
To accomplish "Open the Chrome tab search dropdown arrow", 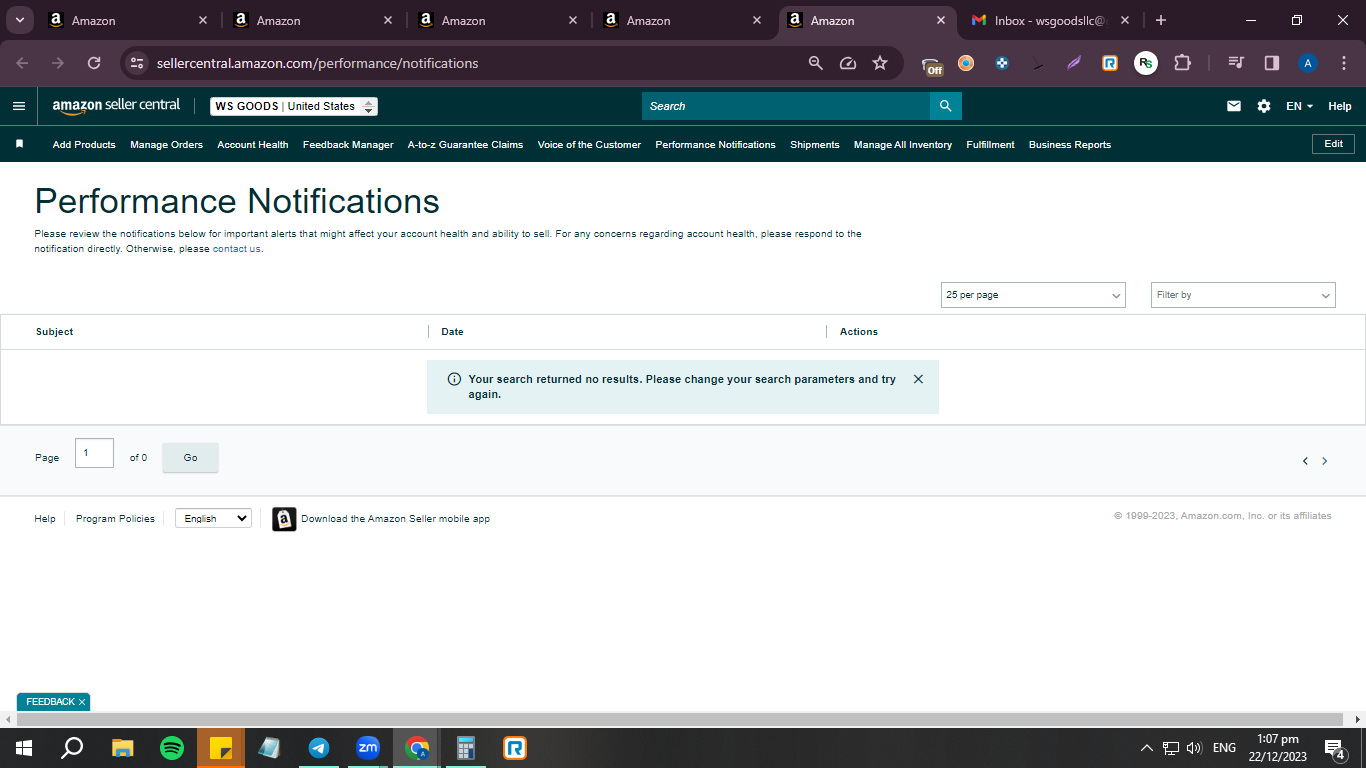I will tap(19, 20).
